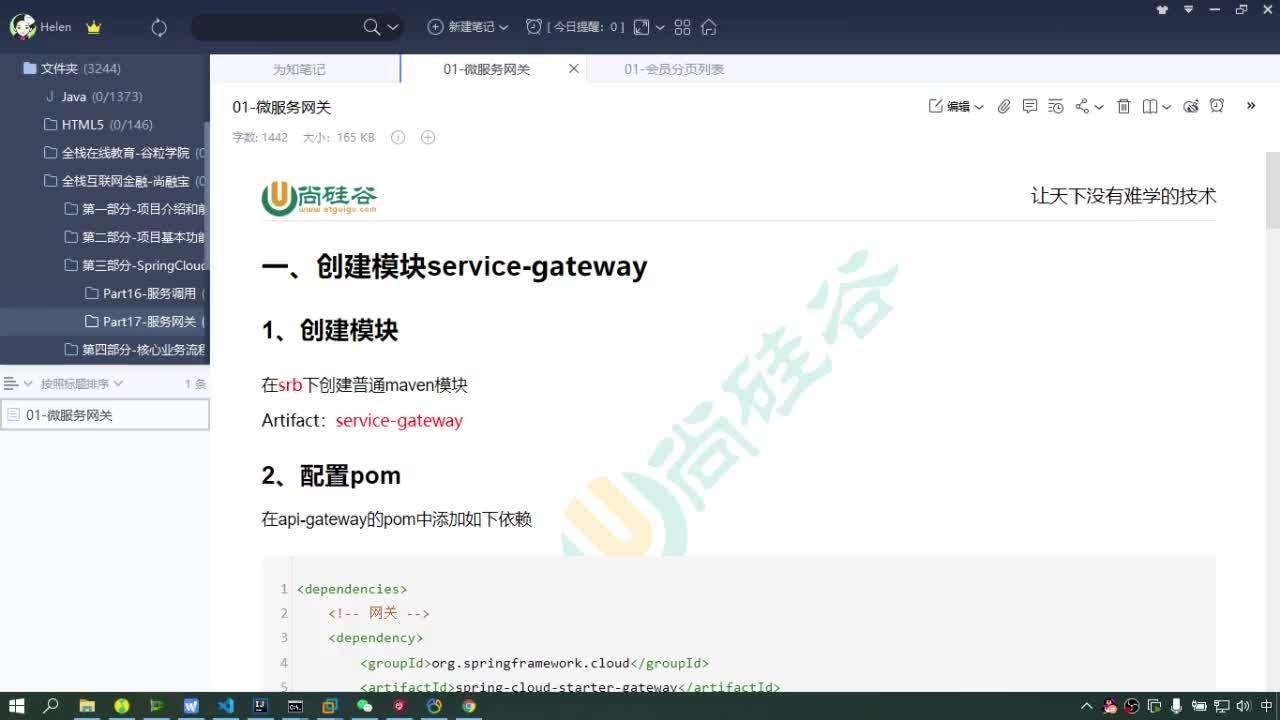Click Helen user avatar
This screenshot has width=1280, height=720.
23,27
